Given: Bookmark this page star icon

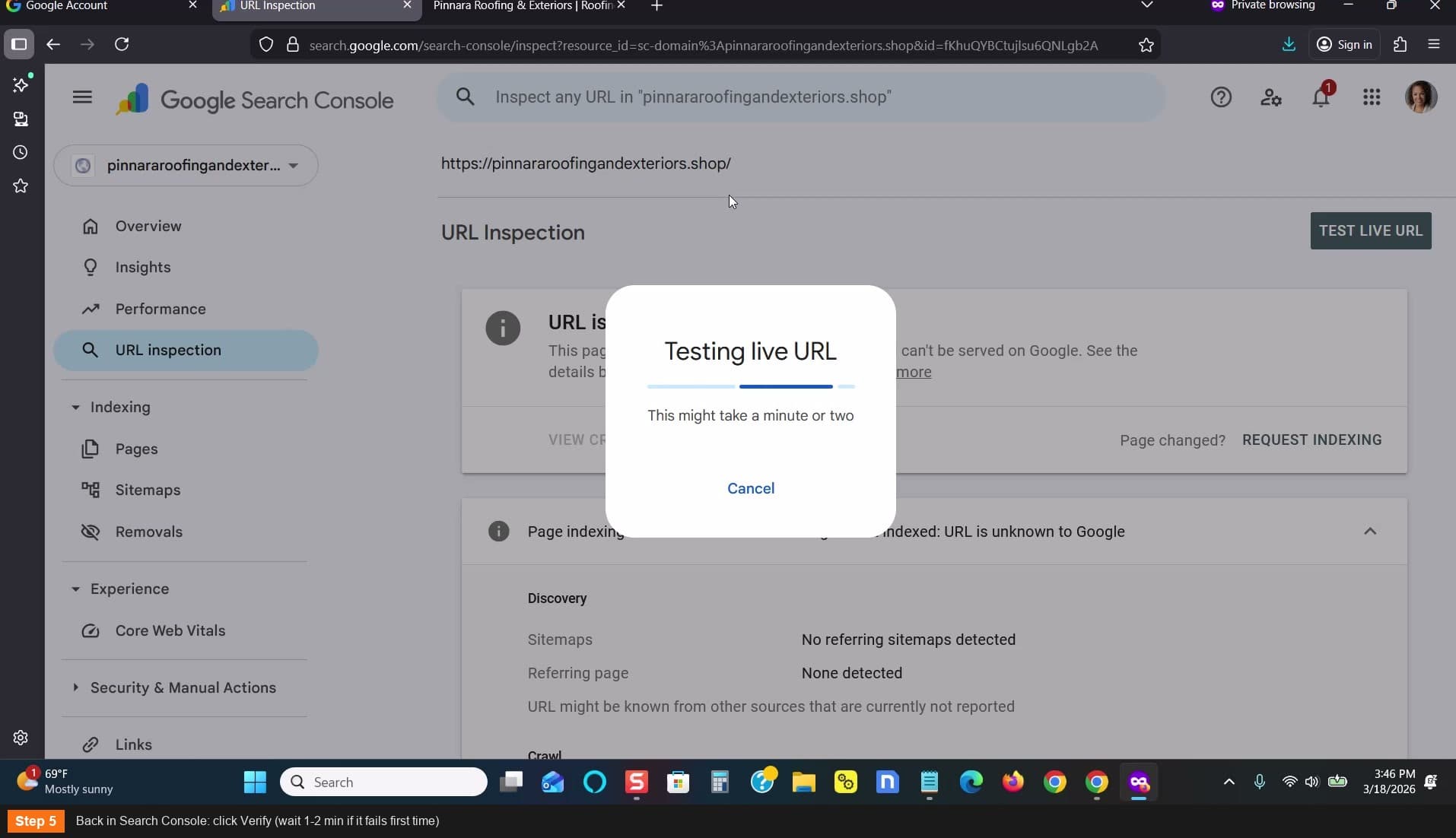Looking at the screenshot, I should tap(1146, 45).
